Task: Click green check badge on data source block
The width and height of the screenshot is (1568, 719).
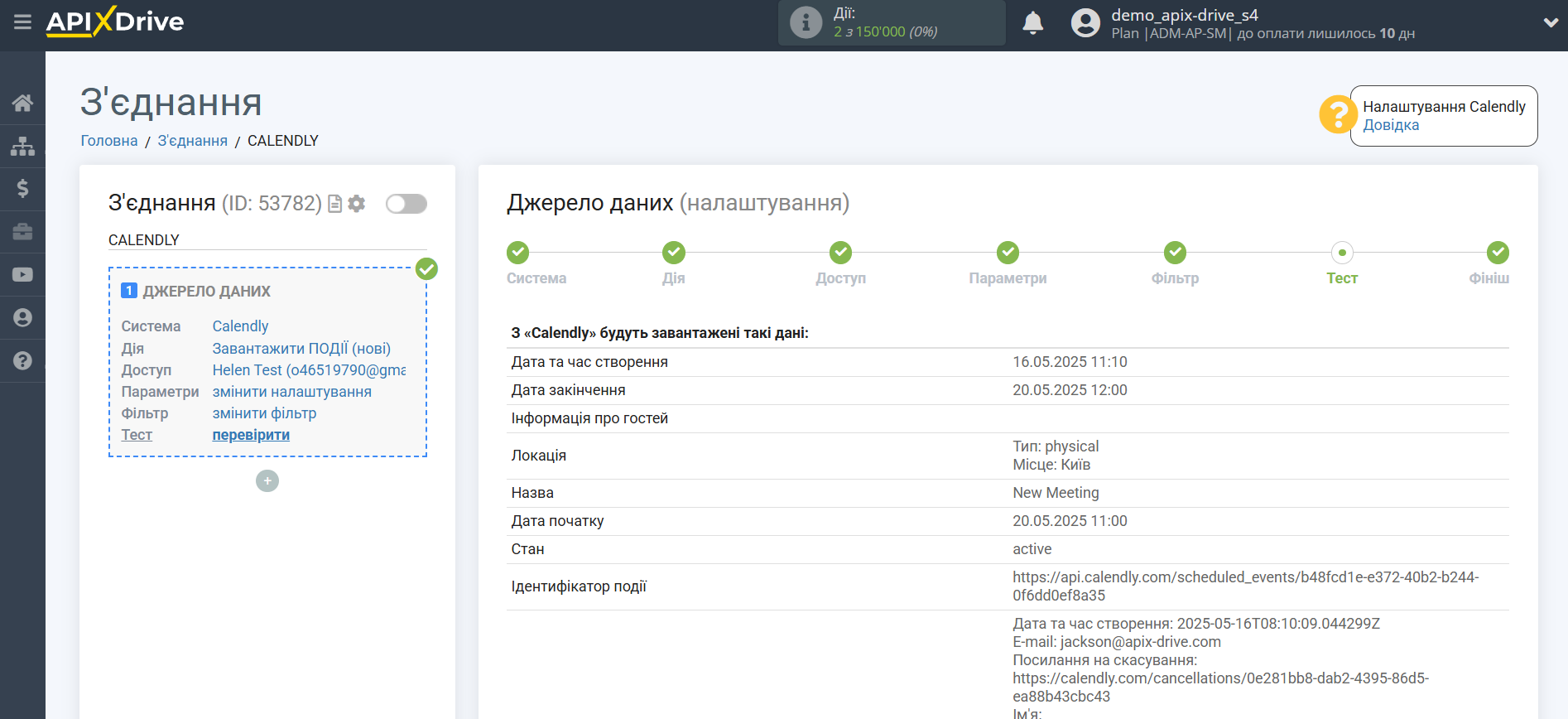Action: click(426, 268)
